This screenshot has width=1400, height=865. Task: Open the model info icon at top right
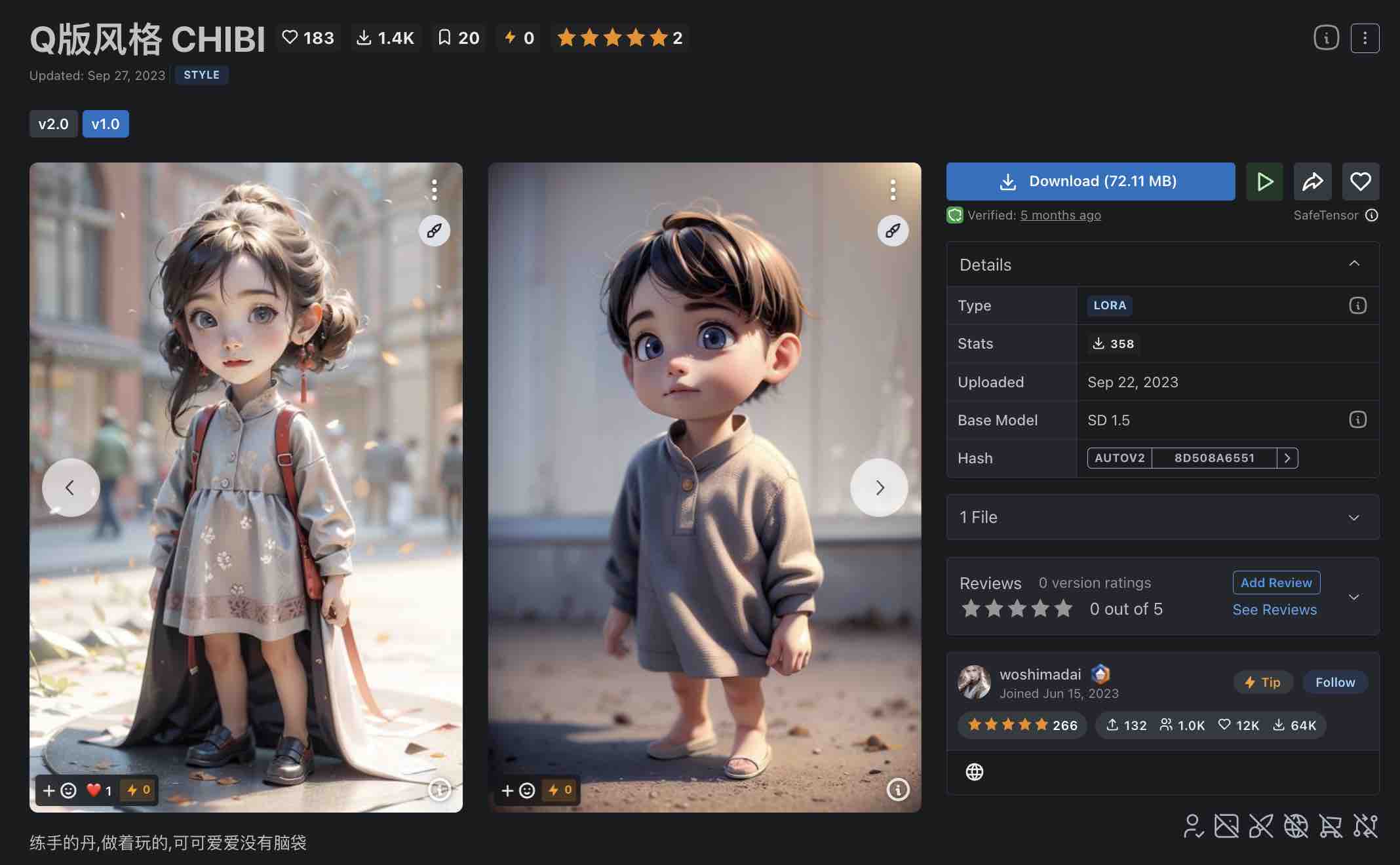click(x=1326, y=38)
